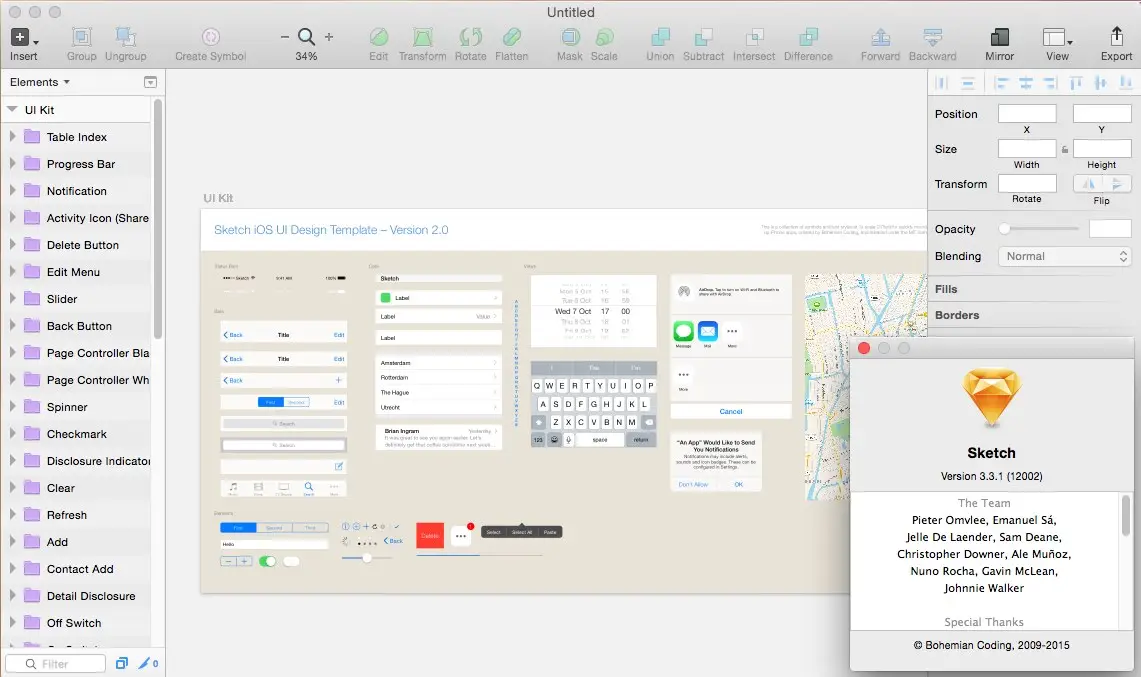Click the align right edges icon
The height and width of the screenshot is (677, 1141).
[x=1050, y=84]
